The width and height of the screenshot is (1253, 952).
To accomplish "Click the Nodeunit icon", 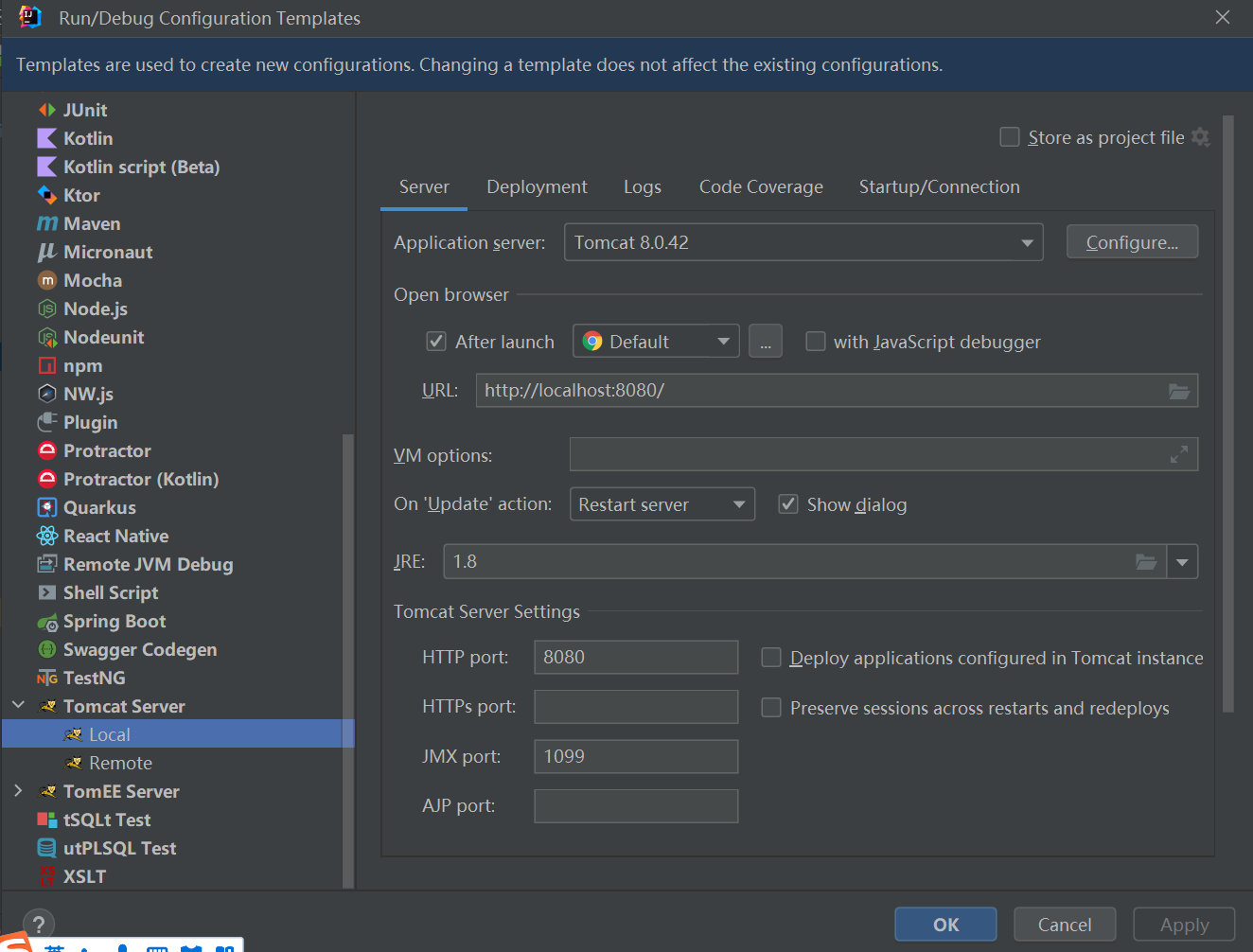I will 47,337.
